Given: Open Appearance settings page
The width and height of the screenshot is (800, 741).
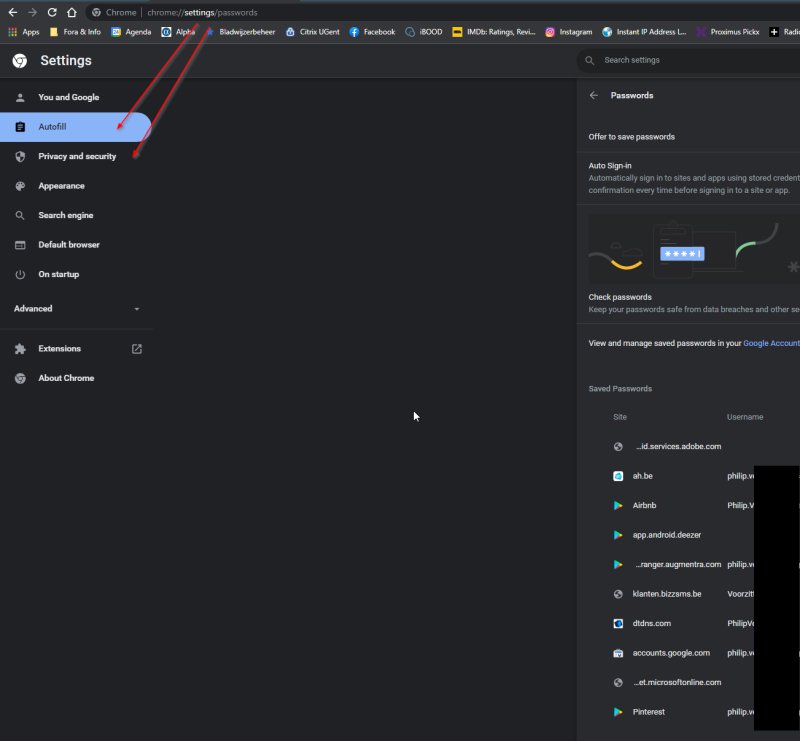Looking at the screenshot, I should tap(61, 186).
